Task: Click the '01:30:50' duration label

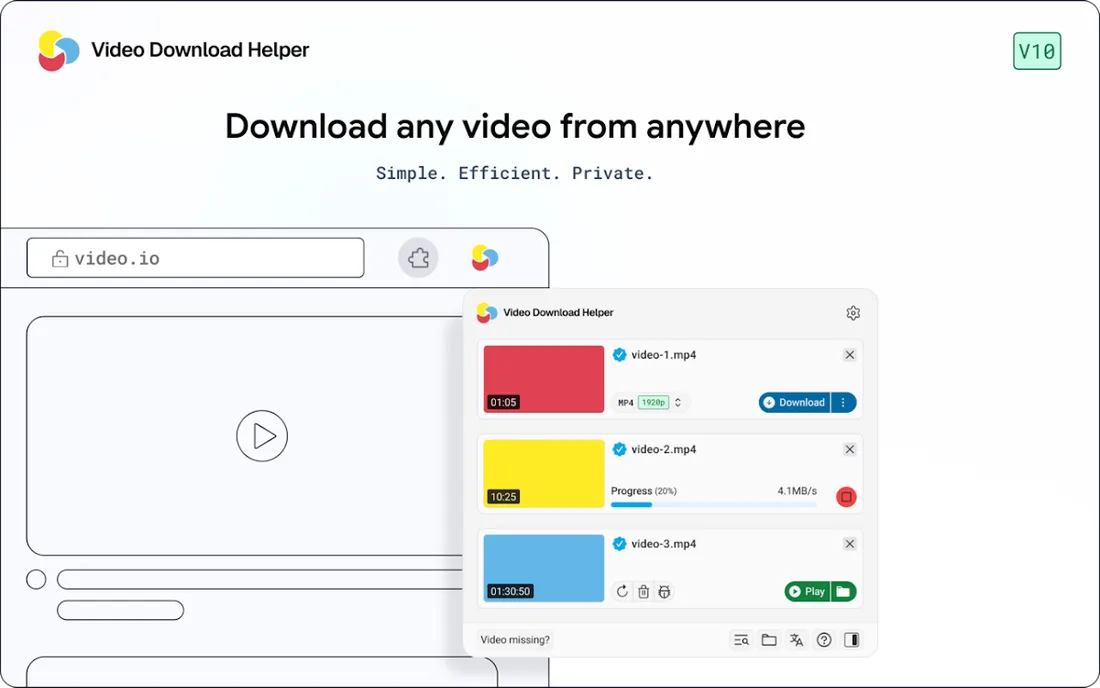Action: pyautogui.click(x=510, y=591)
